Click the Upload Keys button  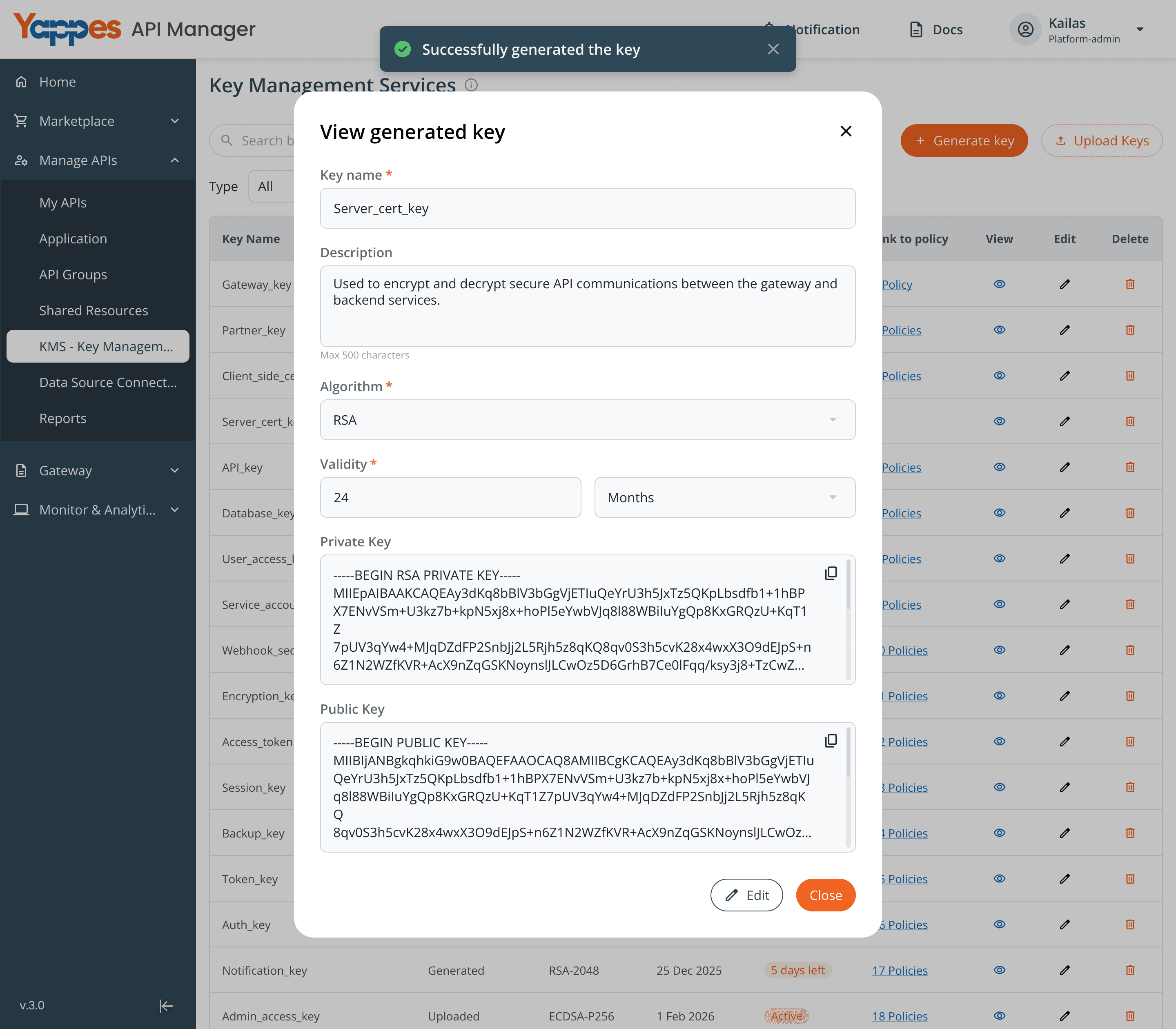(x=1101, y=141)
